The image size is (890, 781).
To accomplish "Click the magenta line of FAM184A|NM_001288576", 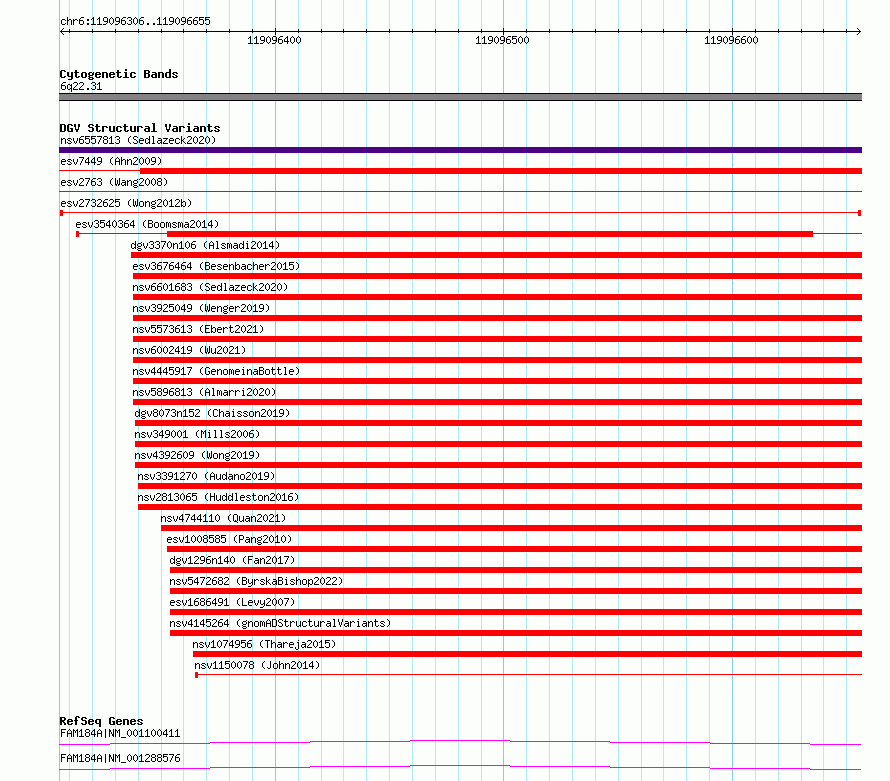I will point(460,768).
